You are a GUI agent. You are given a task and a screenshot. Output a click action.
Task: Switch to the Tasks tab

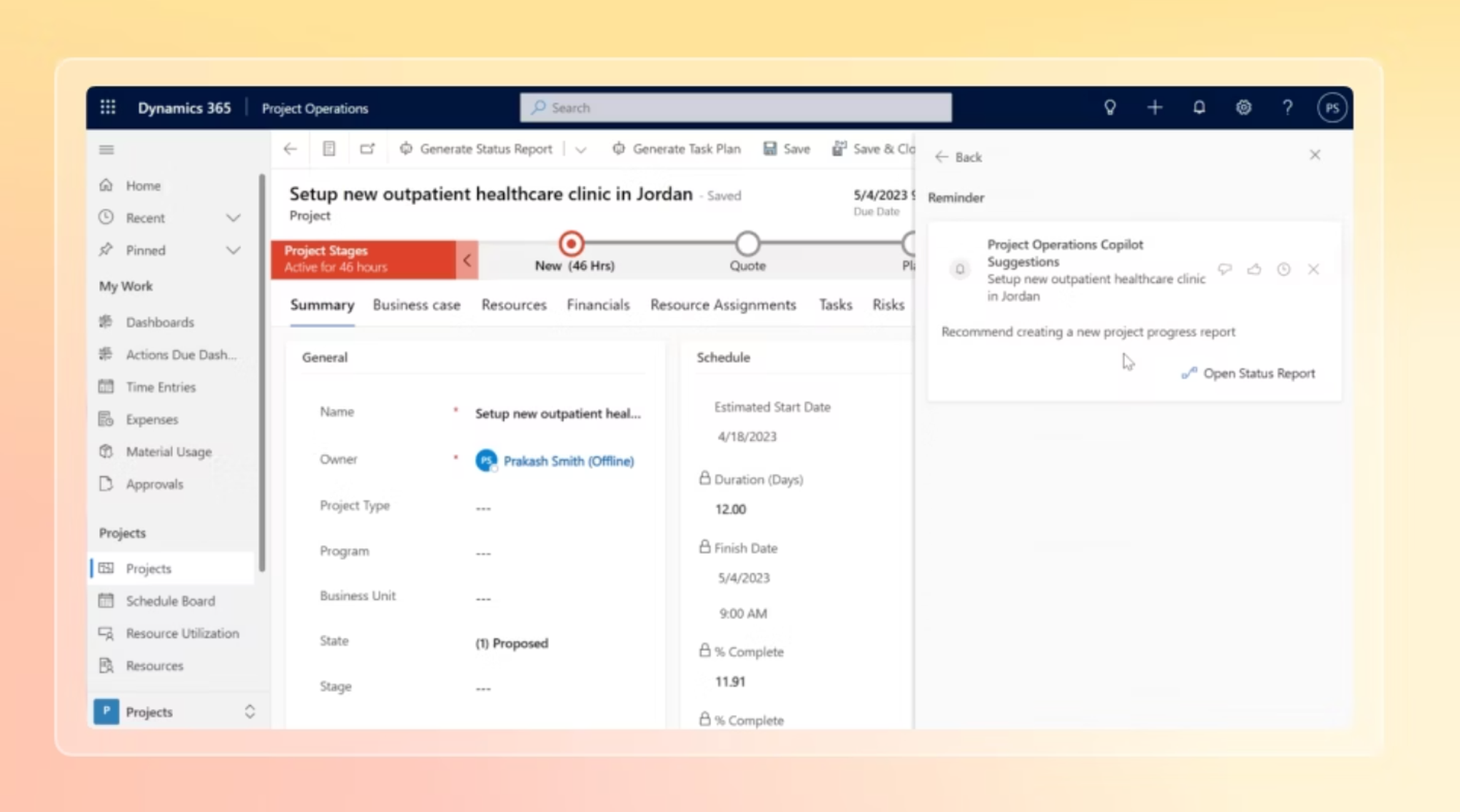(x=836, y=305)
